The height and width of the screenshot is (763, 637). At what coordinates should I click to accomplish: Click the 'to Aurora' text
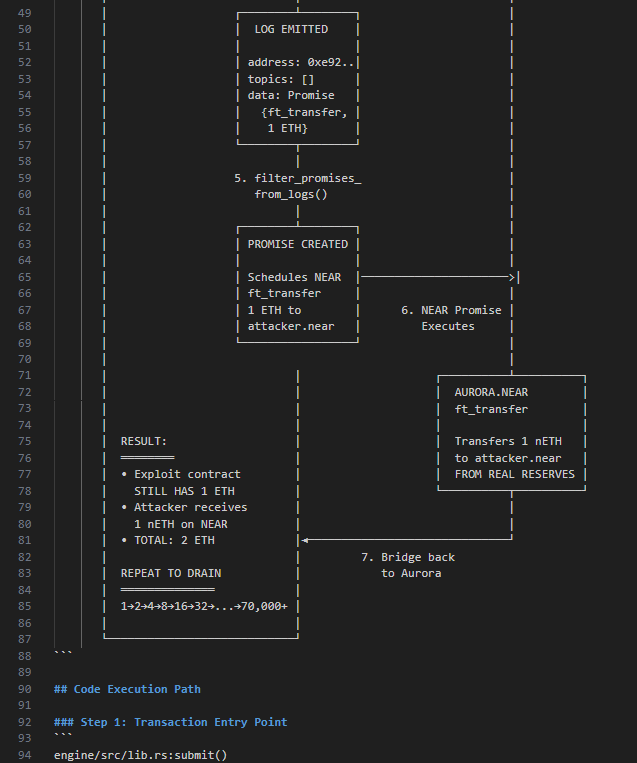411,573
